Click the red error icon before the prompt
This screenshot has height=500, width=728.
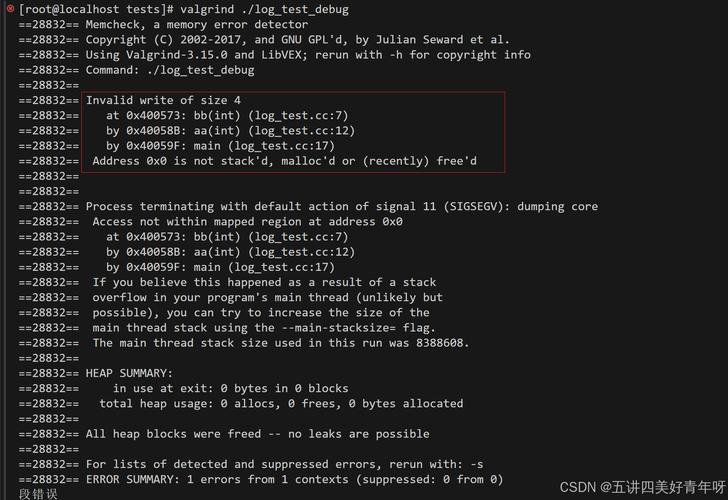click(x=9, y=10)
